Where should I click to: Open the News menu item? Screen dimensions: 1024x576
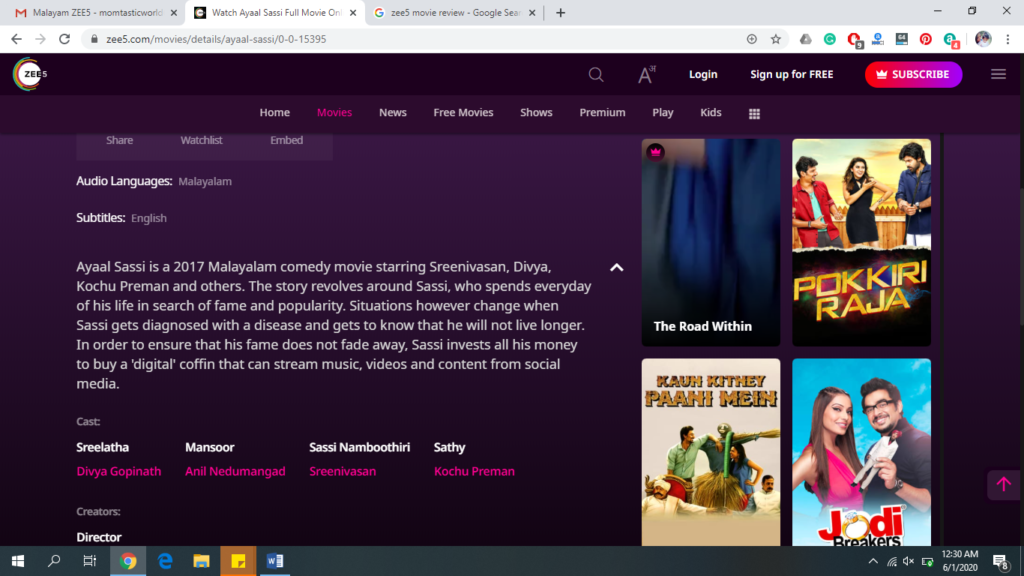(x=392, y=112)
